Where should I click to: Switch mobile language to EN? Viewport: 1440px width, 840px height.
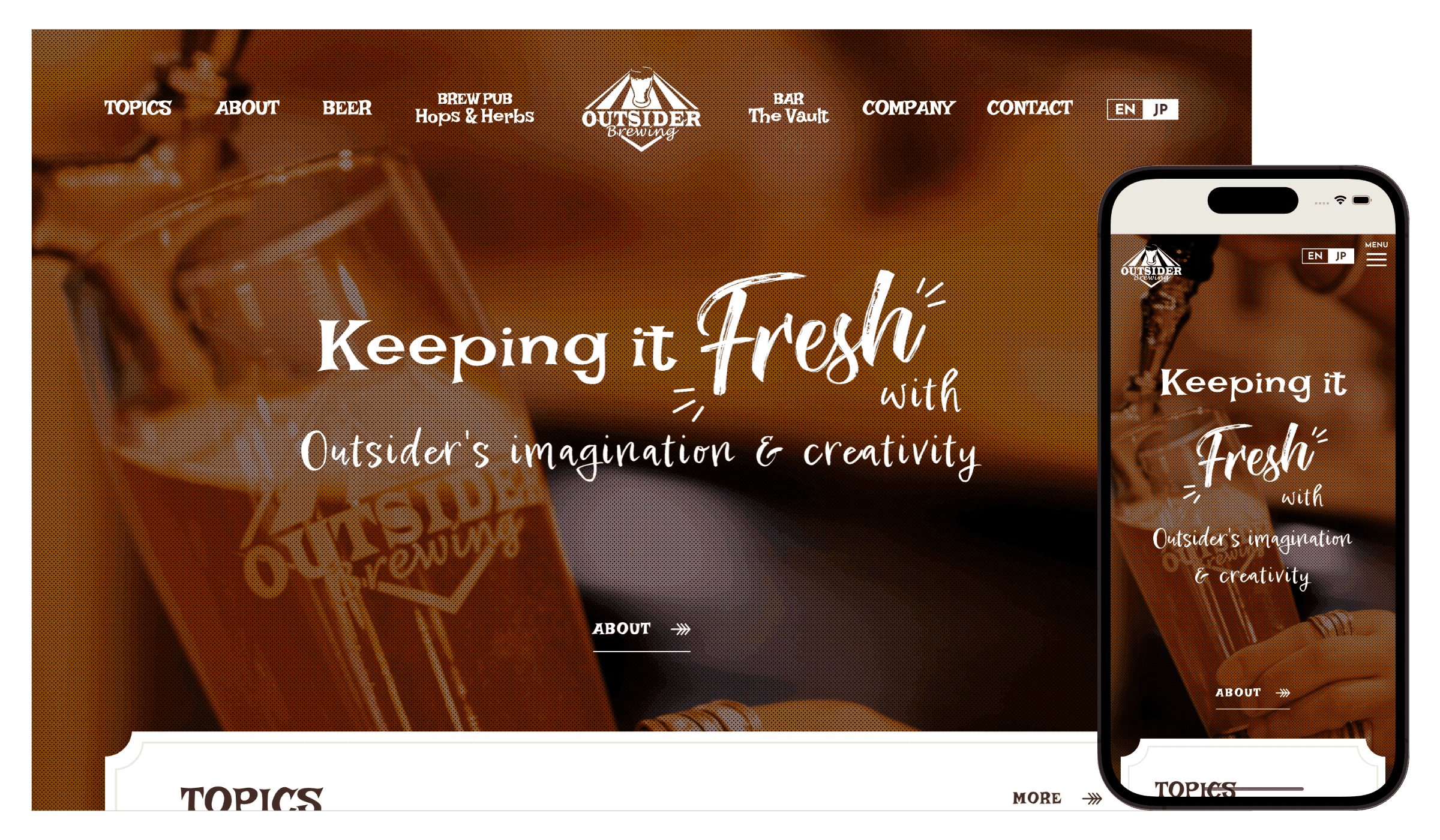[x=1315, y=256]
